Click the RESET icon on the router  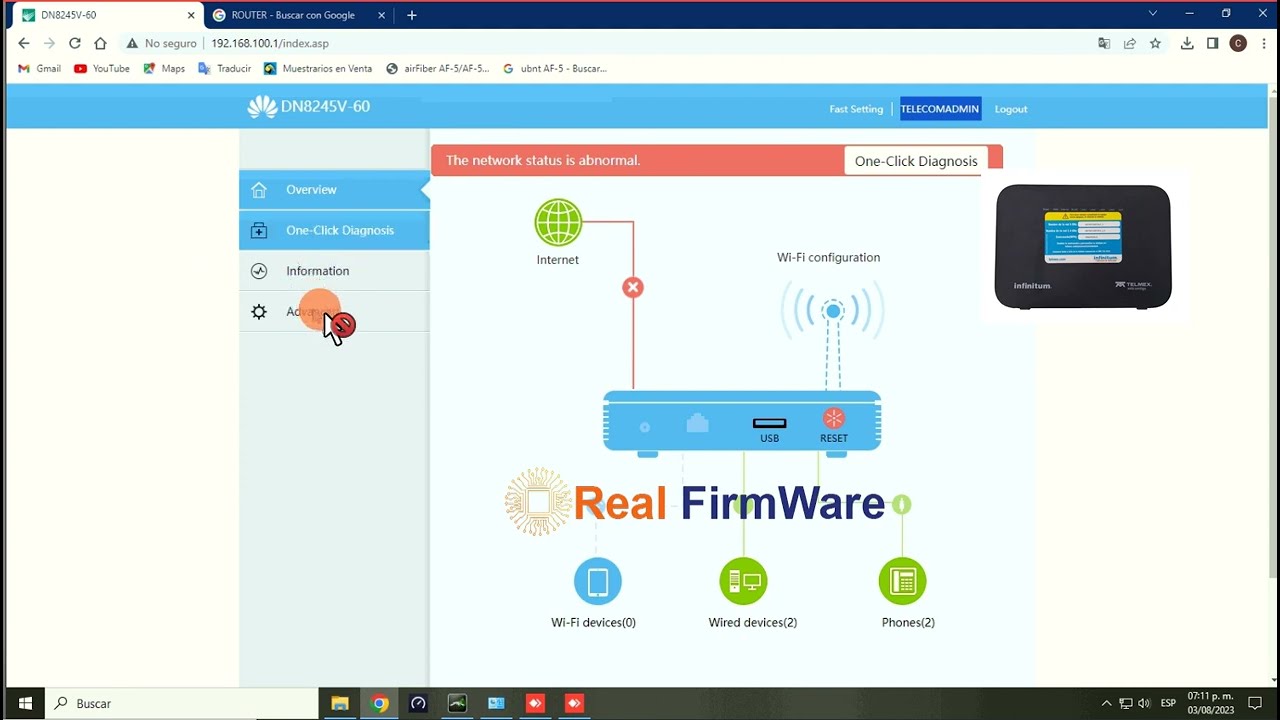click(834, 419)
